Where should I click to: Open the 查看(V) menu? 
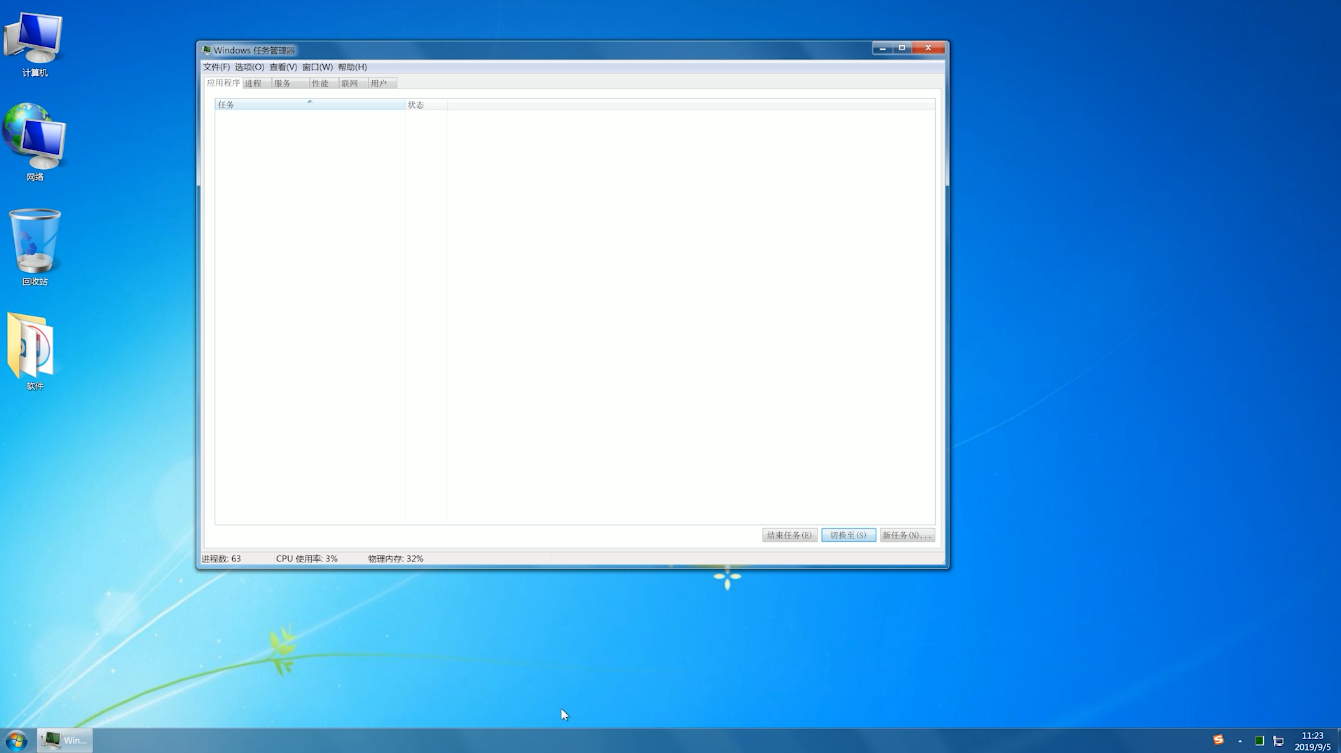pos(283,67)
